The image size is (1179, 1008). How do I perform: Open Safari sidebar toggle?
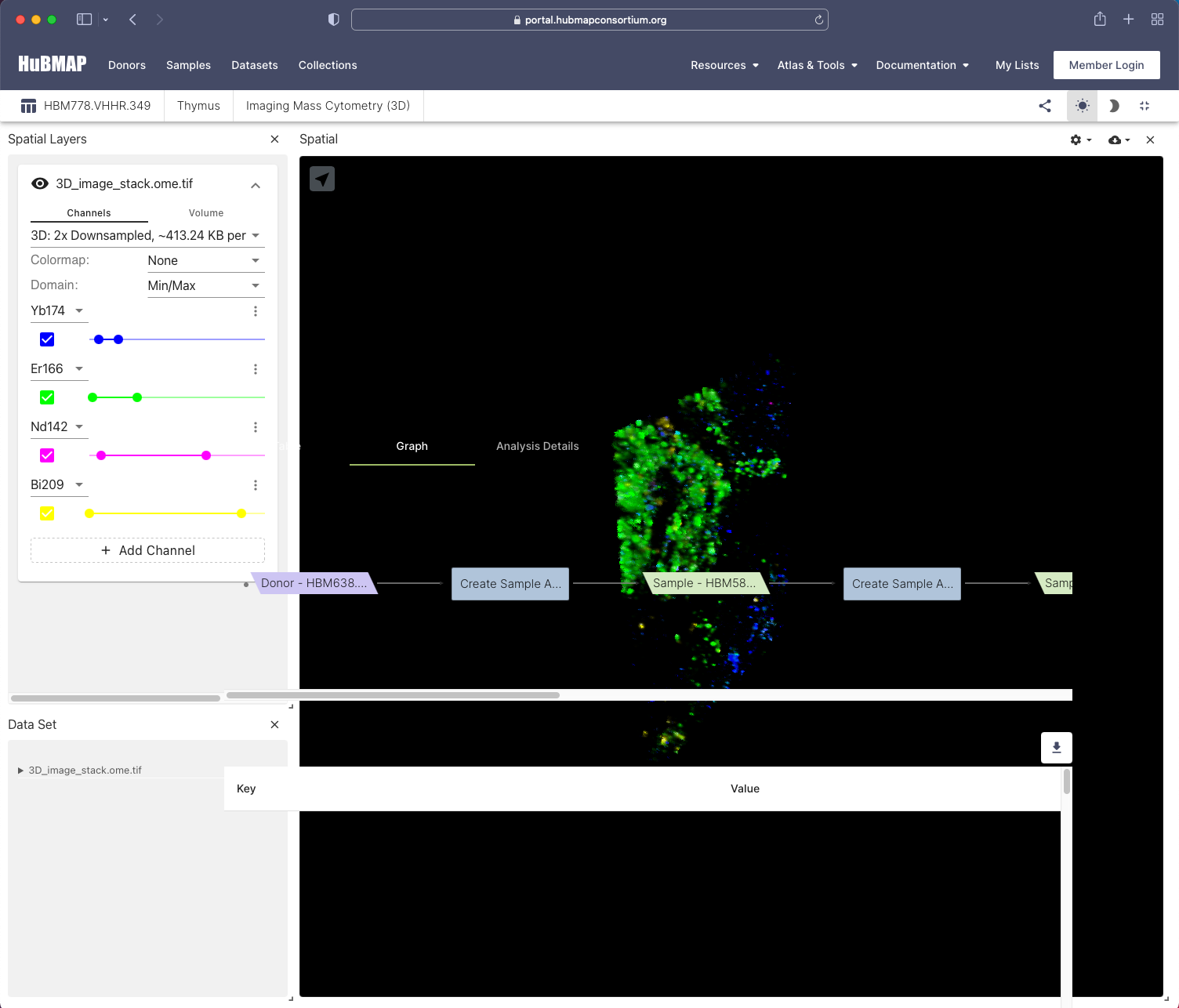pyautogui.click(x=85, y=20)
